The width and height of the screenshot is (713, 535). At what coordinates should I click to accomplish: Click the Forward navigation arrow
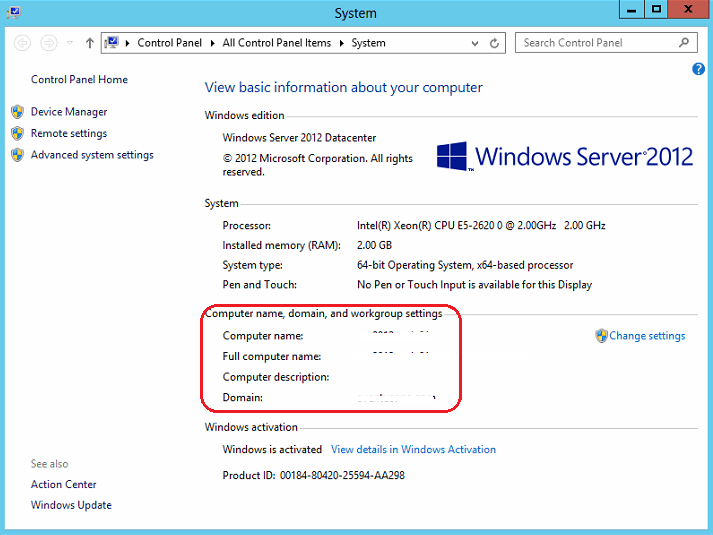pyautogui.click(x=49, y=43)
